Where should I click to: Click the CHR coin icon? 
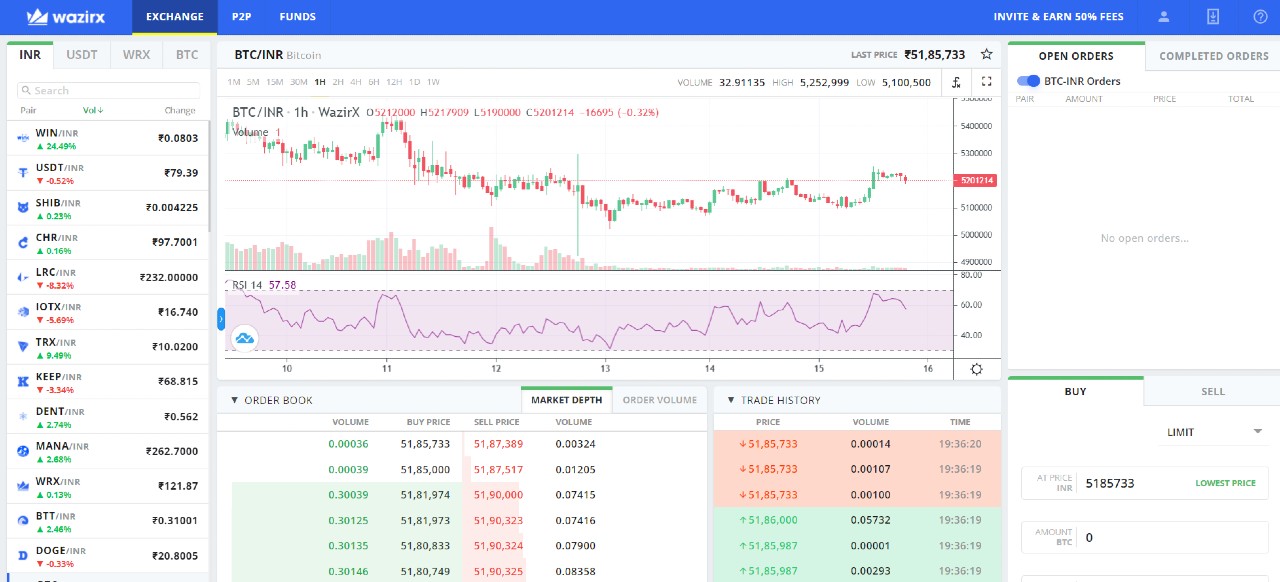point(23,242)
